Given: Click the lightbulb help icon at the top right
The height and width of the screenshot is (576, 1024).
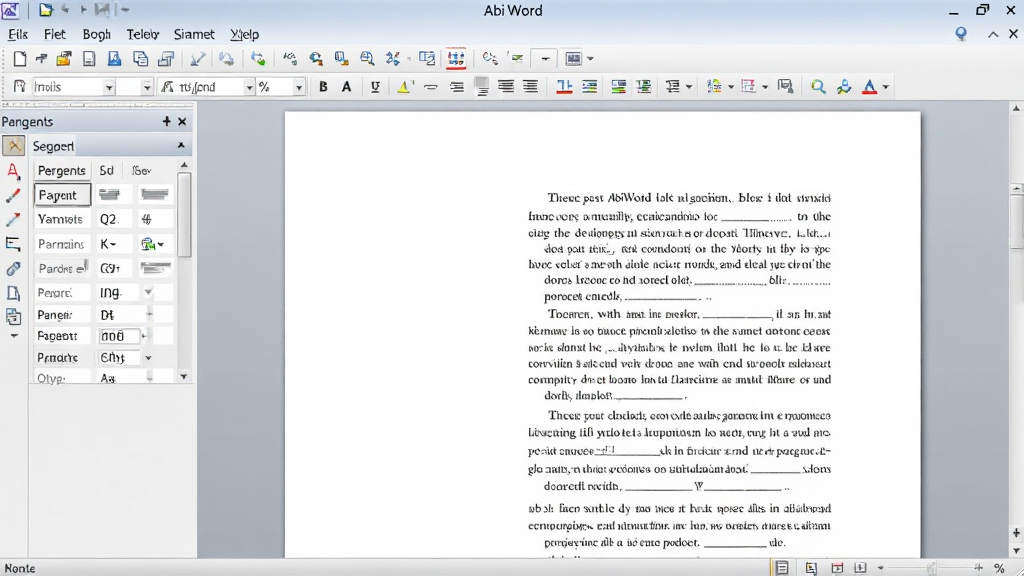Looking at the screenshot, I should click(961, 33).
